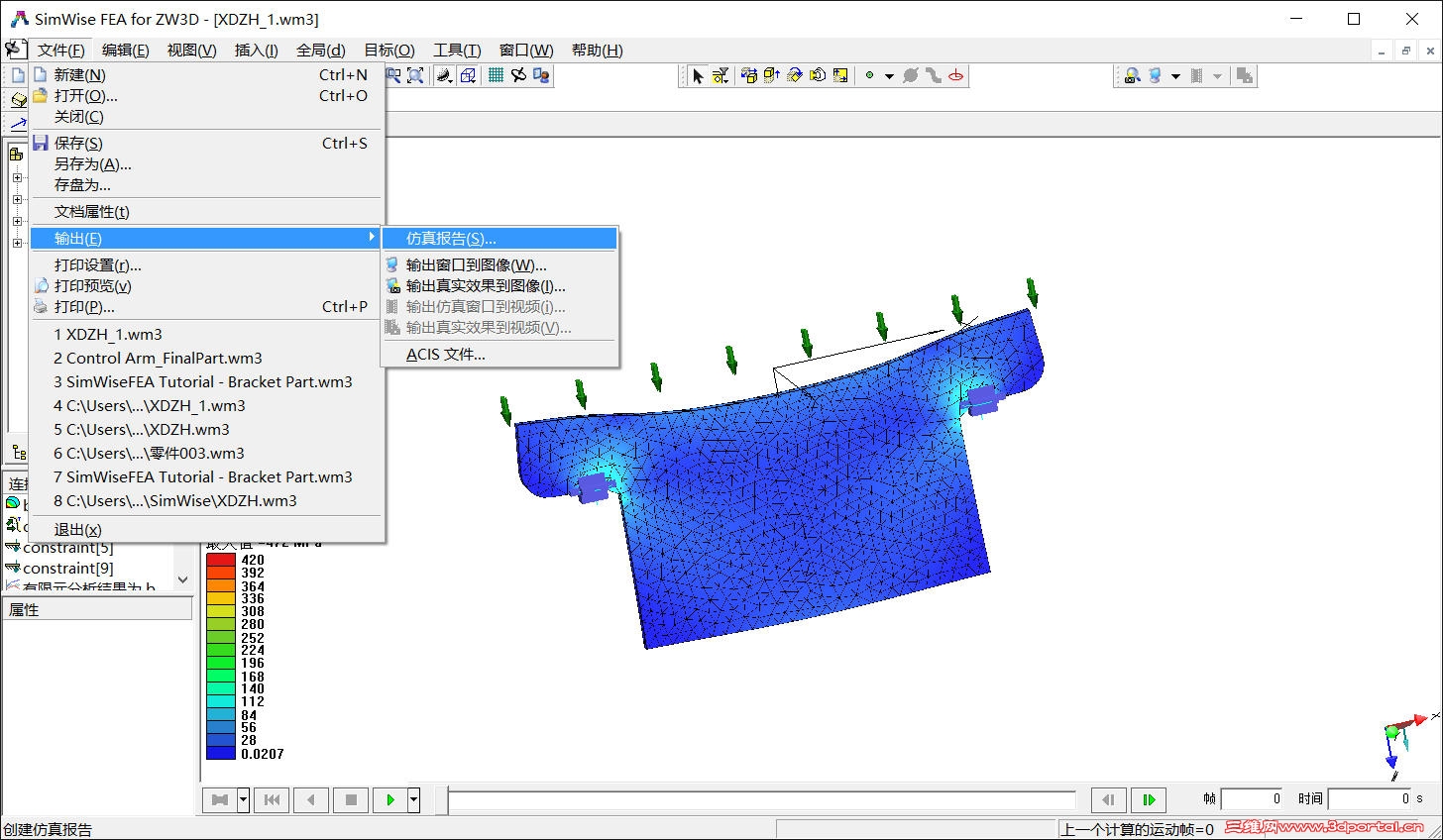
Task: Click the camera render icon
Action: click(1132, 75)
